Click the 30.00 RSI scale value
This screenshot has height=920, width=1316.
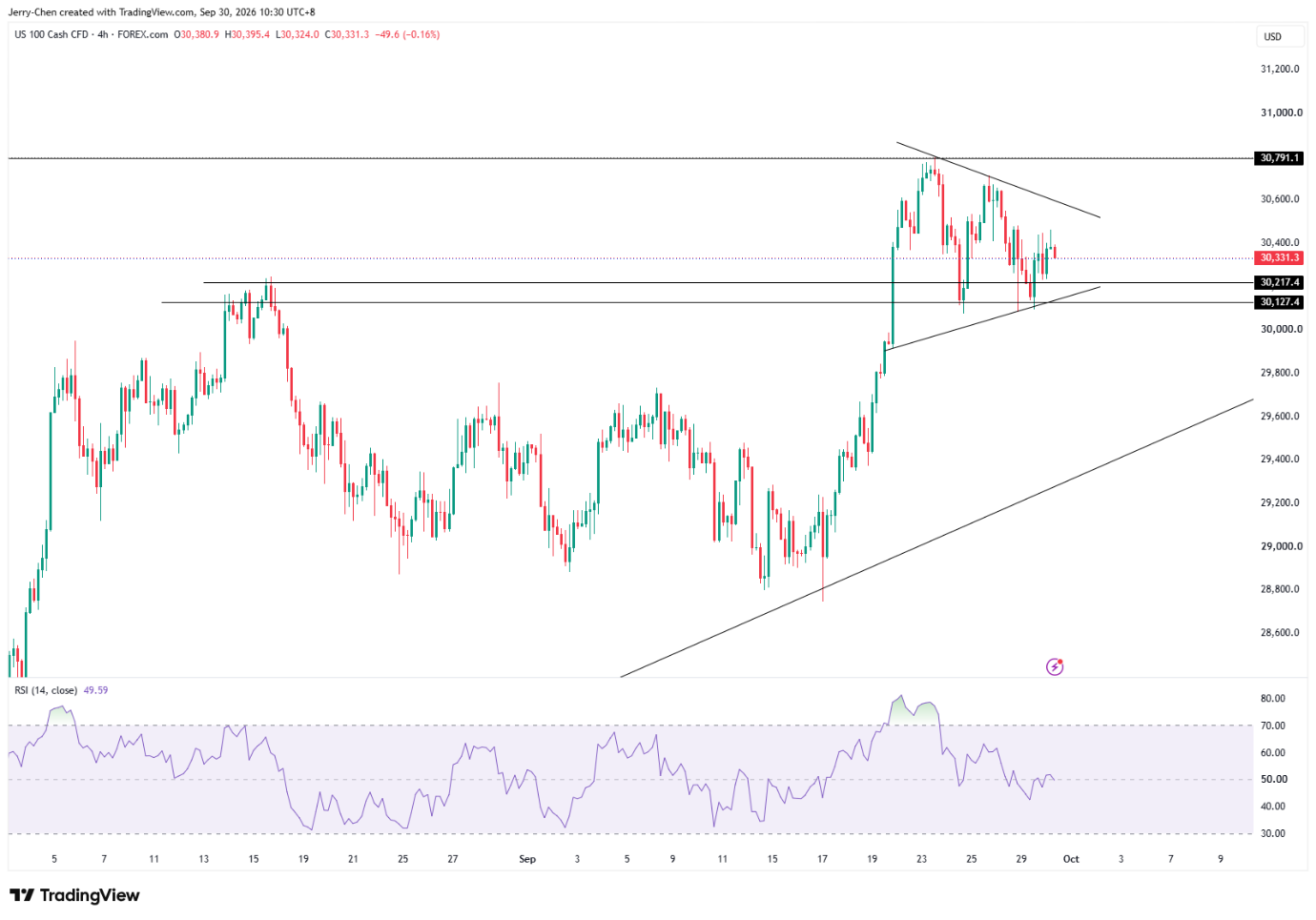[x=1273, y=833]
